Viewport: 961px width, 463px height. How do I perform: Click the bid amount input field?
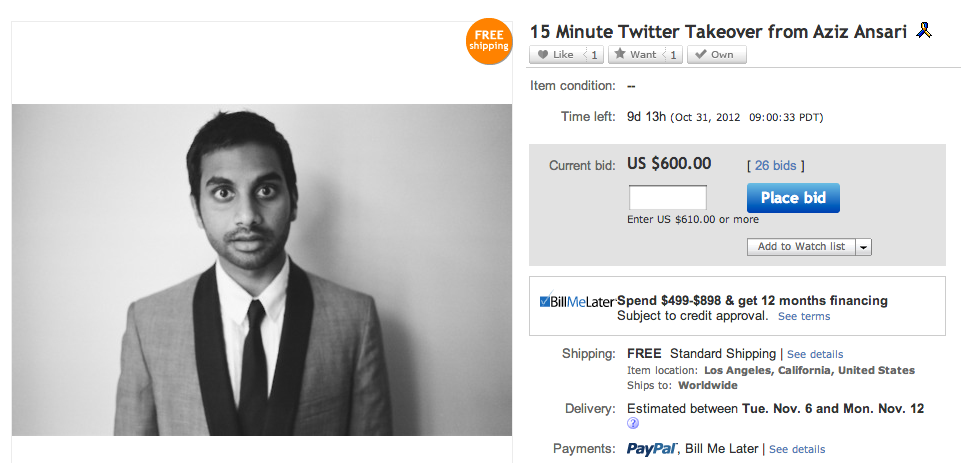pyautogui.click(x=668, y=197)
